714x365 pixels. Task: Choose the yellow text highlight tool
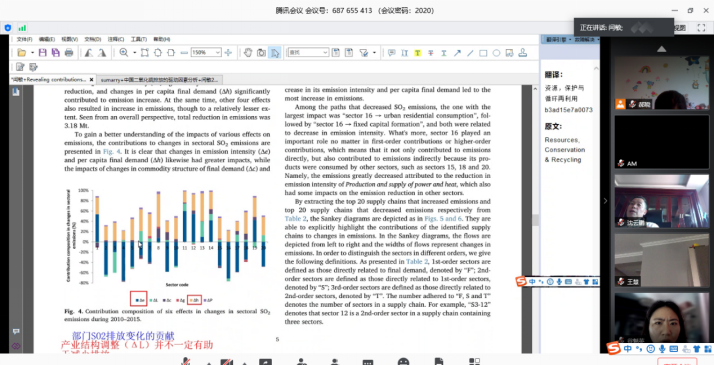(417, 53)
